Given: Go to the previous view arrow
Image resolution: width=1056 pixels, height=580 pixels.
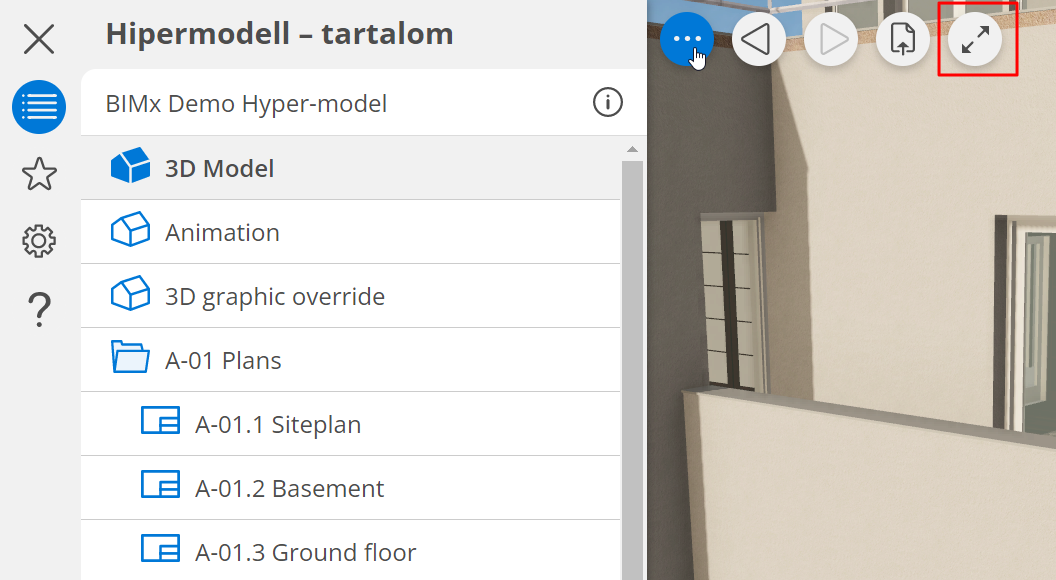Looking at the screenshot, I should click(759, 40).
